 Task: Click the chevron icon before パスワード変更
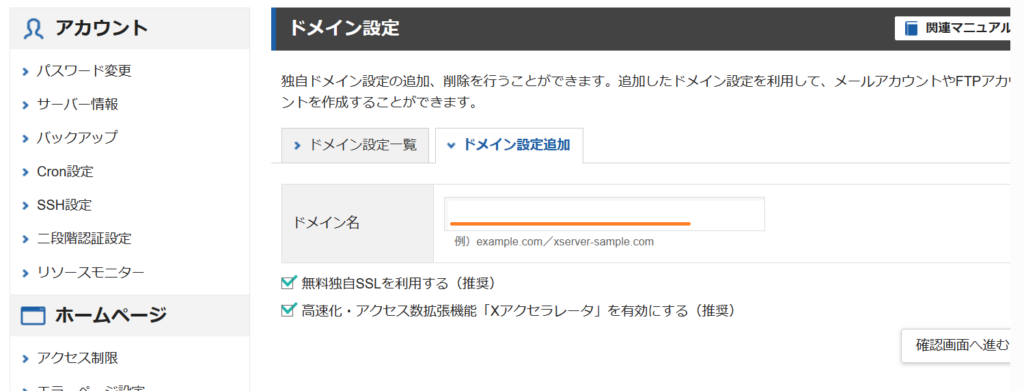coord(25,71)
